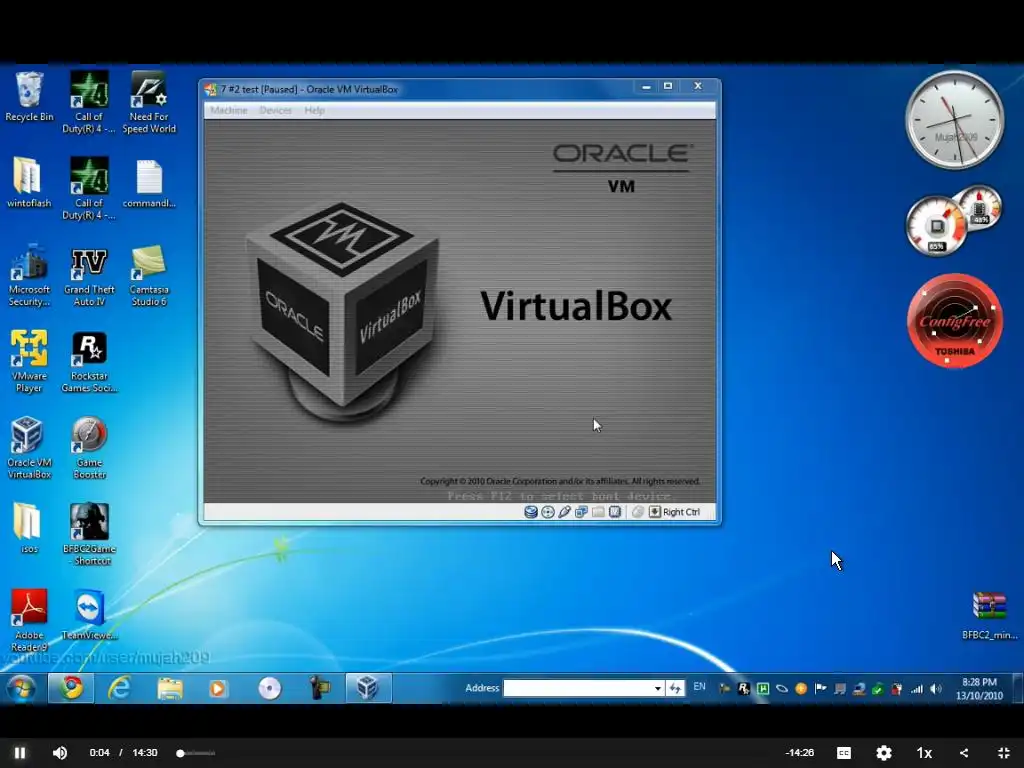Seek using the video progress slider

pos(196,753)
